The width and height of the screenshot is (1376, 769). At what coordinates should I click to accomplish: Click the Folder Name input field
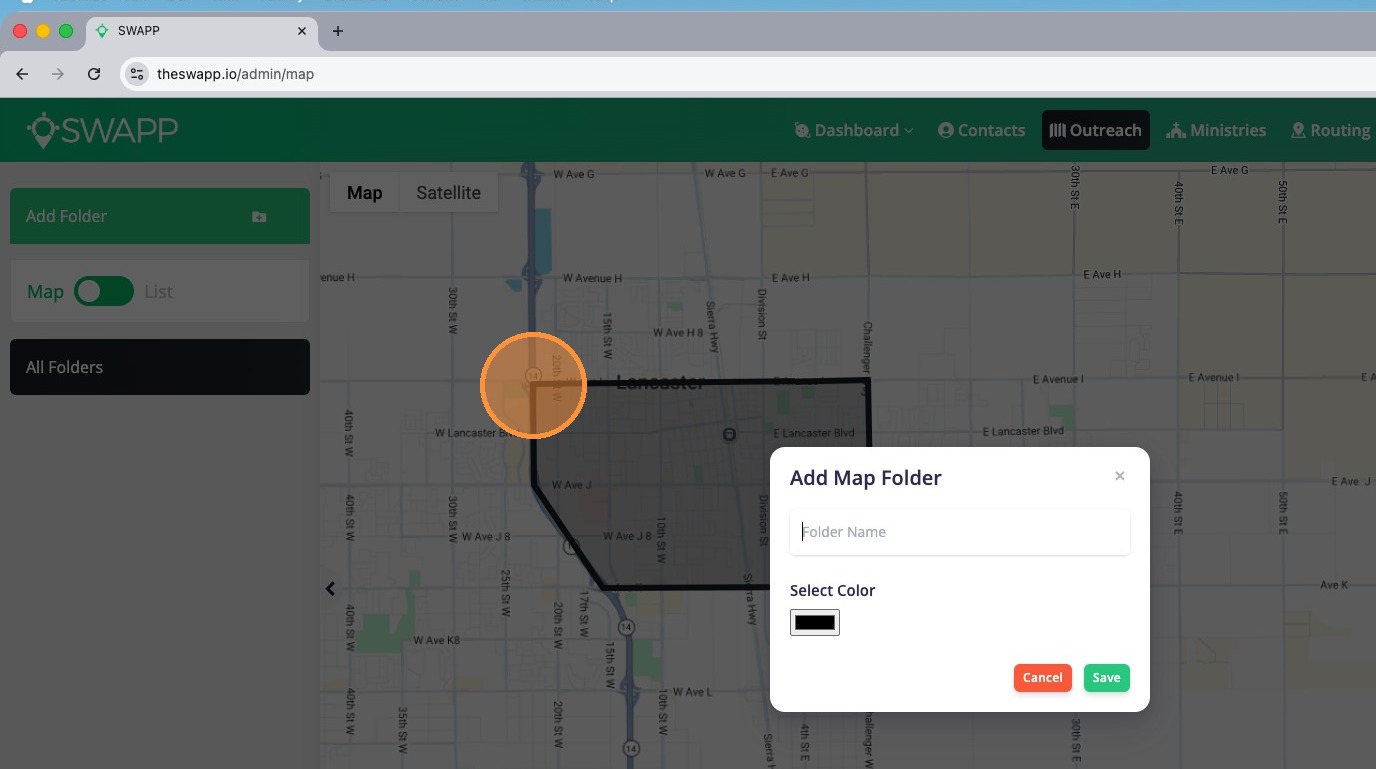960,532
